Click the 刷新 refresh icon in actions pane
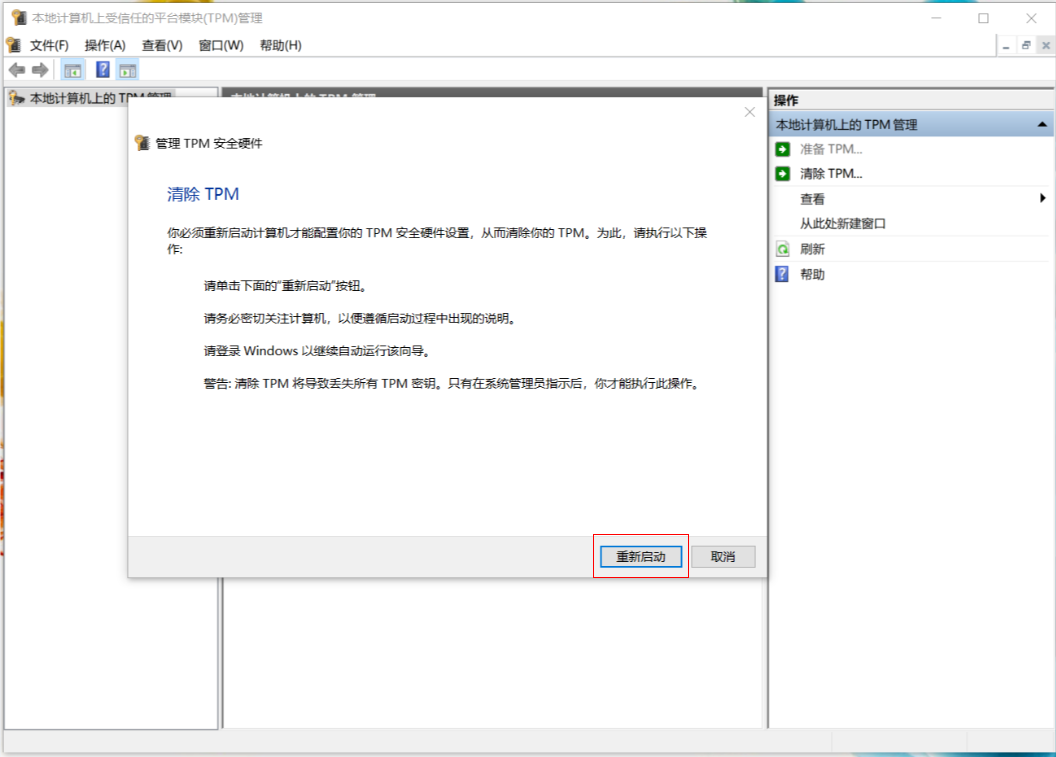The width and height of the screenshot is (1056, 757). (x=782, y=249)
